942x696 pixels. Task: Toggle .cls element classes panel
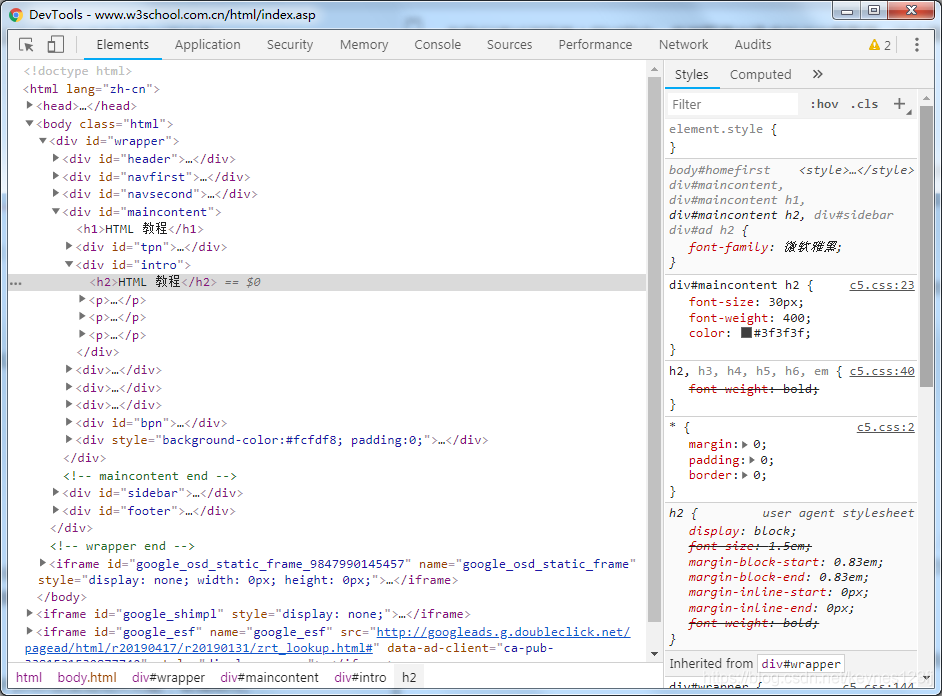tap(865, 104)
